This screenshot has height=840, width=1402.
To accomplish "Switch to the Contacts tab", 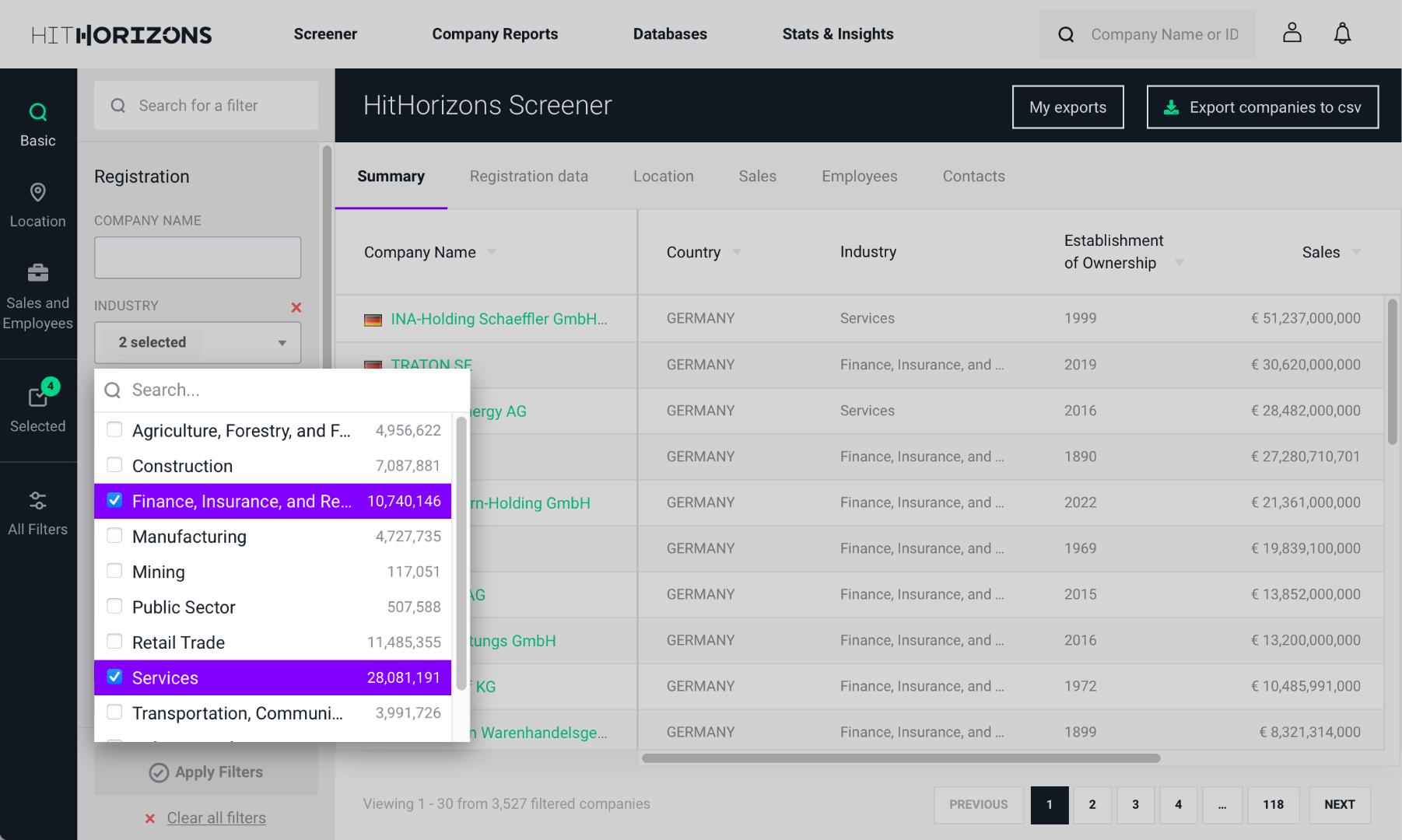I will pos(974,177).
